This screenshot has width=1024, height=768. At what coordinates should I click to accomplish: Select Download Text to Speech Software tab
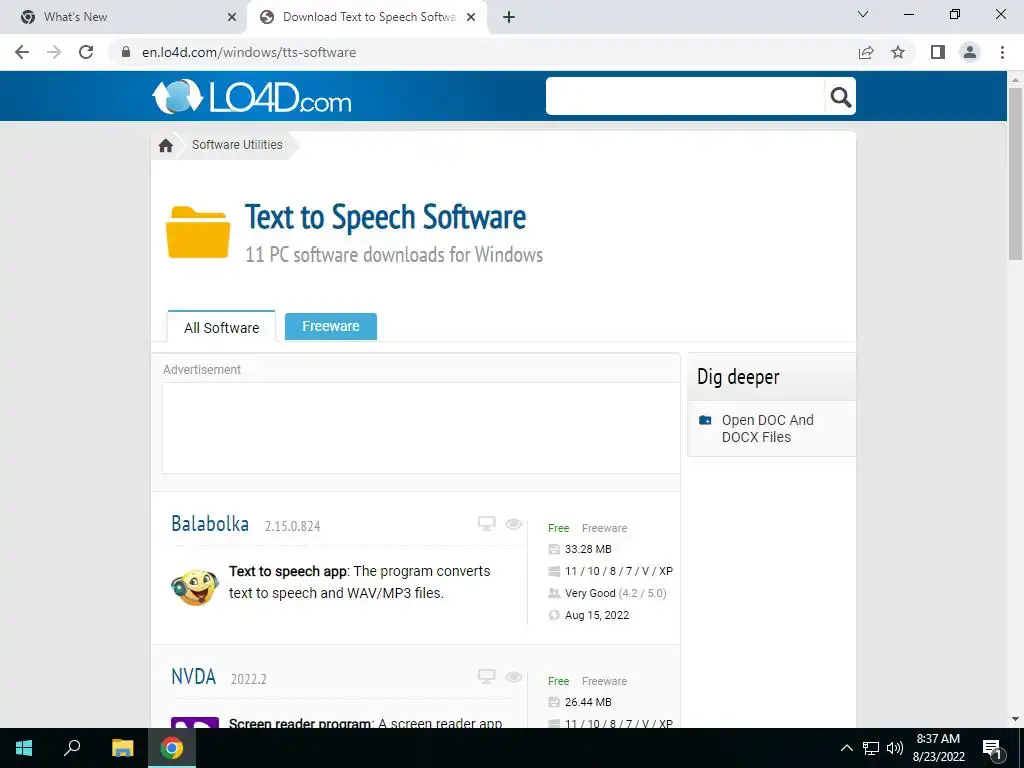coord(369,17)
